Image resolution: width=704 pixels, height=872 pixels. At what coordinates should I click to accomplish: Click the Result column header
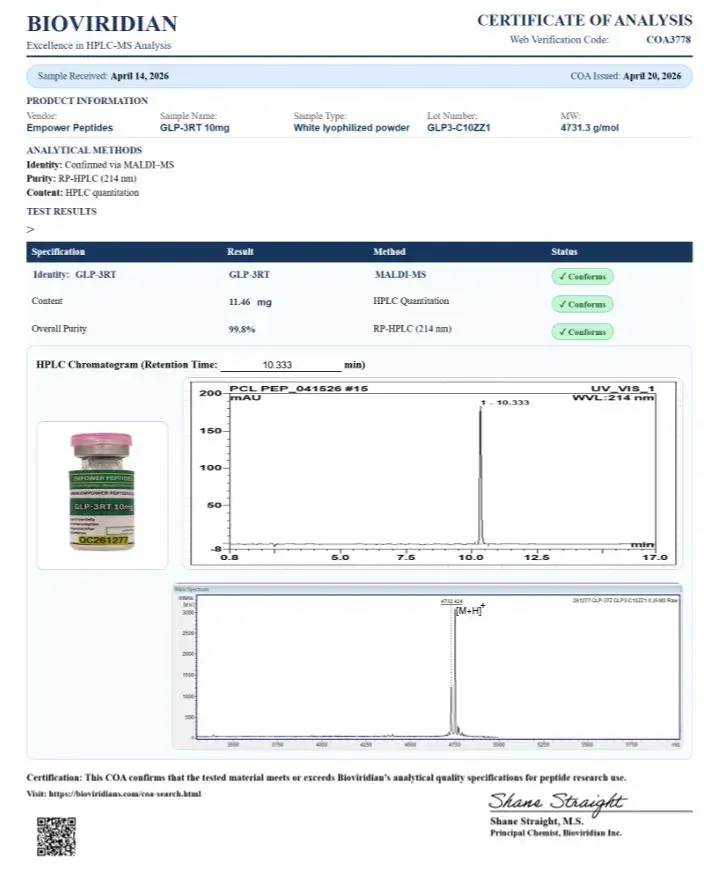pyautogui.click(x=240, y=252)
